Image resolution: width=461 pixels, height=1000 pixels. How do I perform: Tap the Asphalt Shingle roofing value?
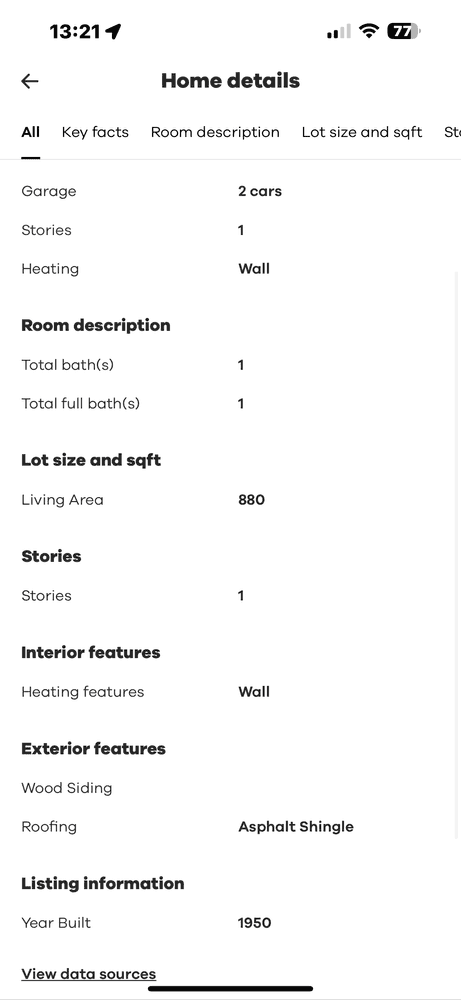click(296, 827)
